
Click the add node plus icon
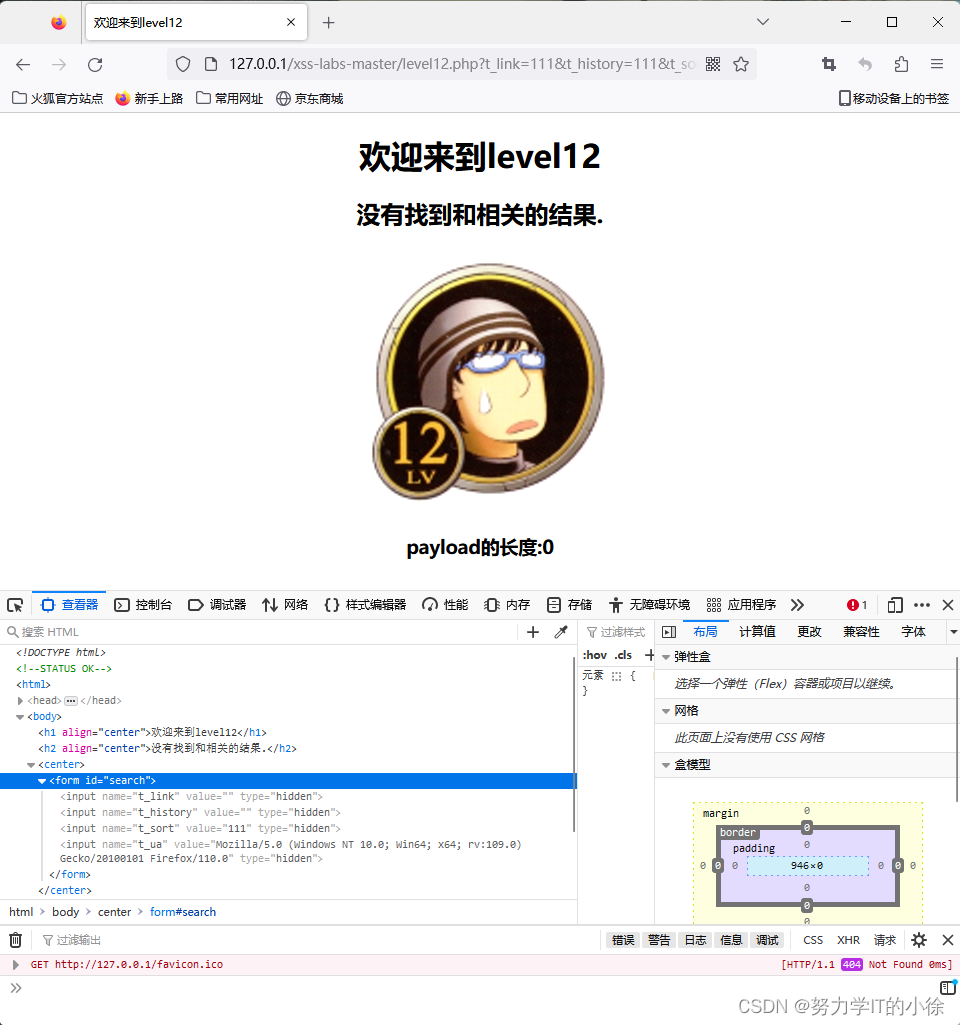click(x=533, y=632)
